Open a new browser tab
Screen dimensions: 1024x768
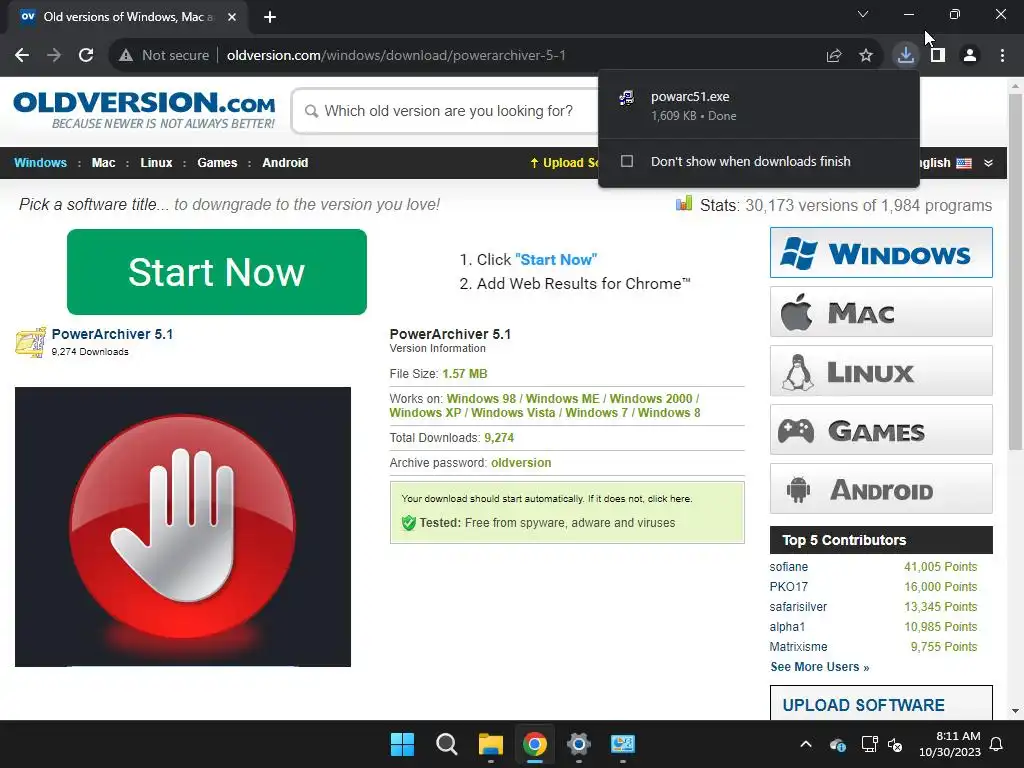[x=270, y=17]
